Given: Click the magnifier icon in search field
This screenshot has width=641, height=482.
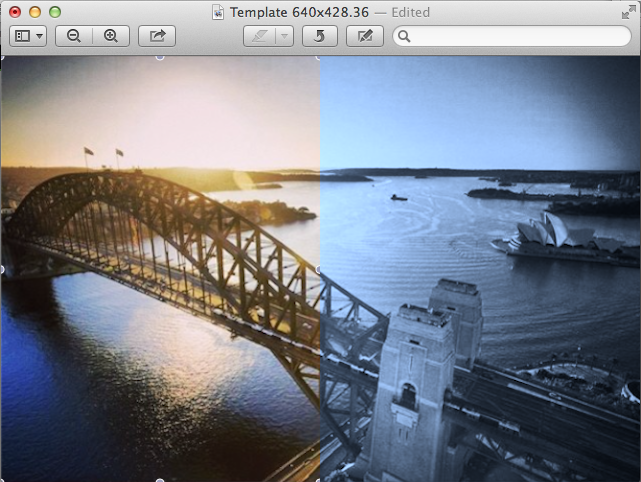Looking at the screenshot, I should [x=404, y=36].
